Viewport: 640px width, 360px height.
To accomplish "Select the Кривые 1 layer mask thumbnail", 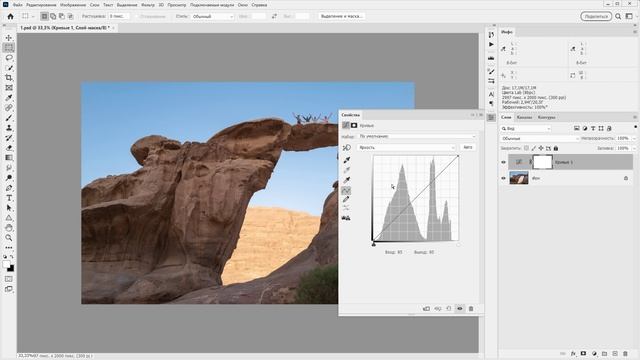I will 542,162.
